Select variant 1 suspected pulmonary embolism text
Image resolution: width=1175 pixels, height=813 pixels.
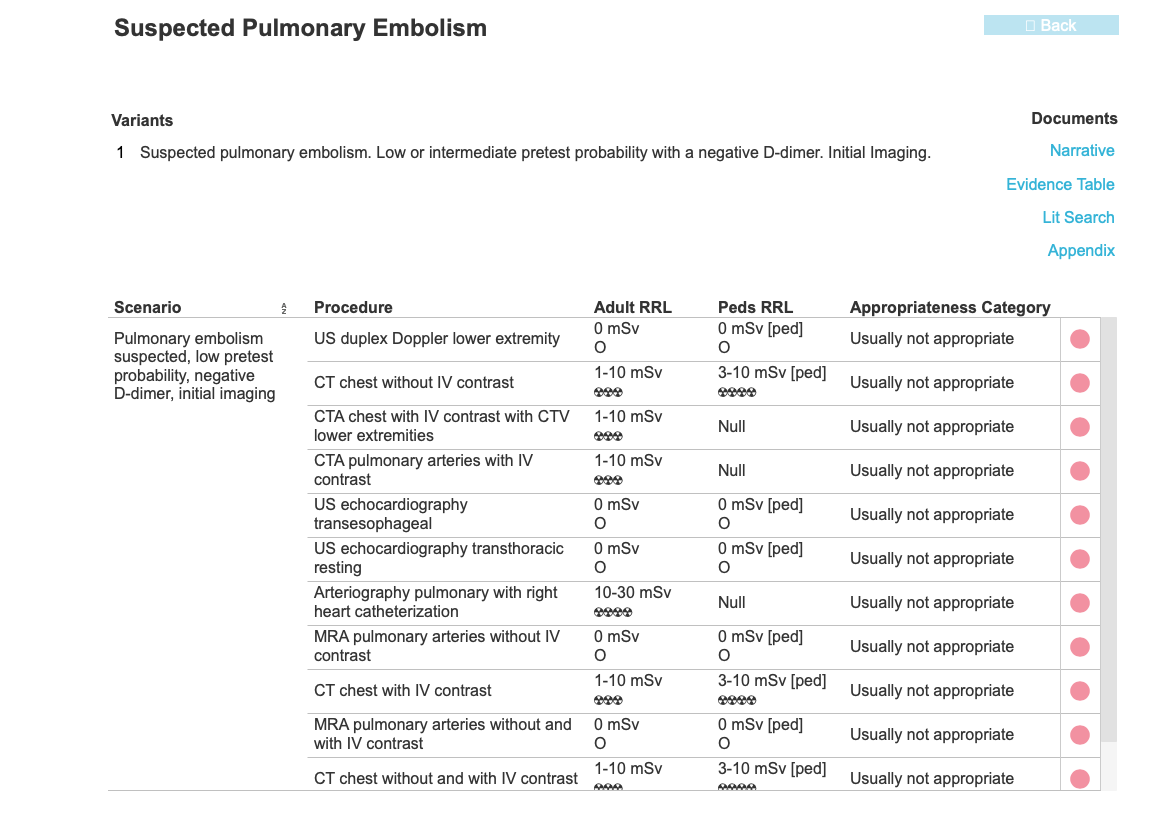coord(535,153)
